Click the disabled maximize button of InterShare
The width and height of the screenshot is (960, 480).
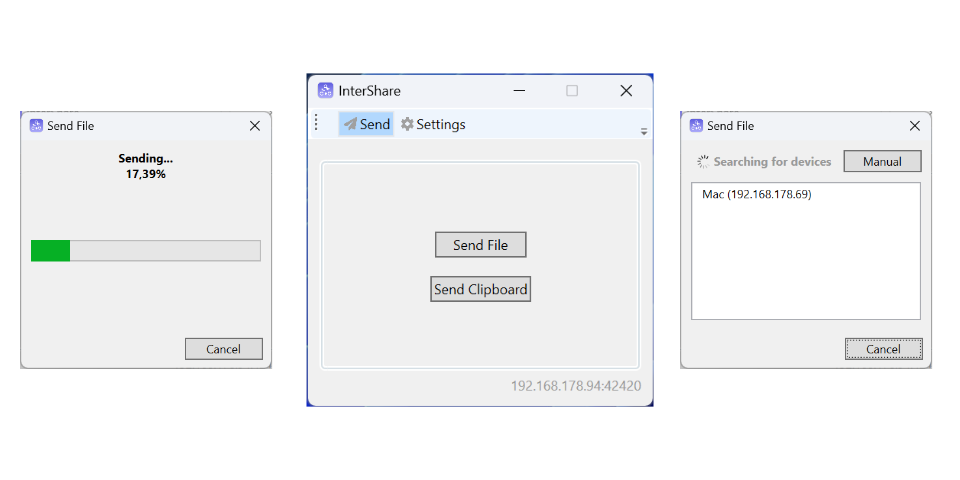[572, 91]
